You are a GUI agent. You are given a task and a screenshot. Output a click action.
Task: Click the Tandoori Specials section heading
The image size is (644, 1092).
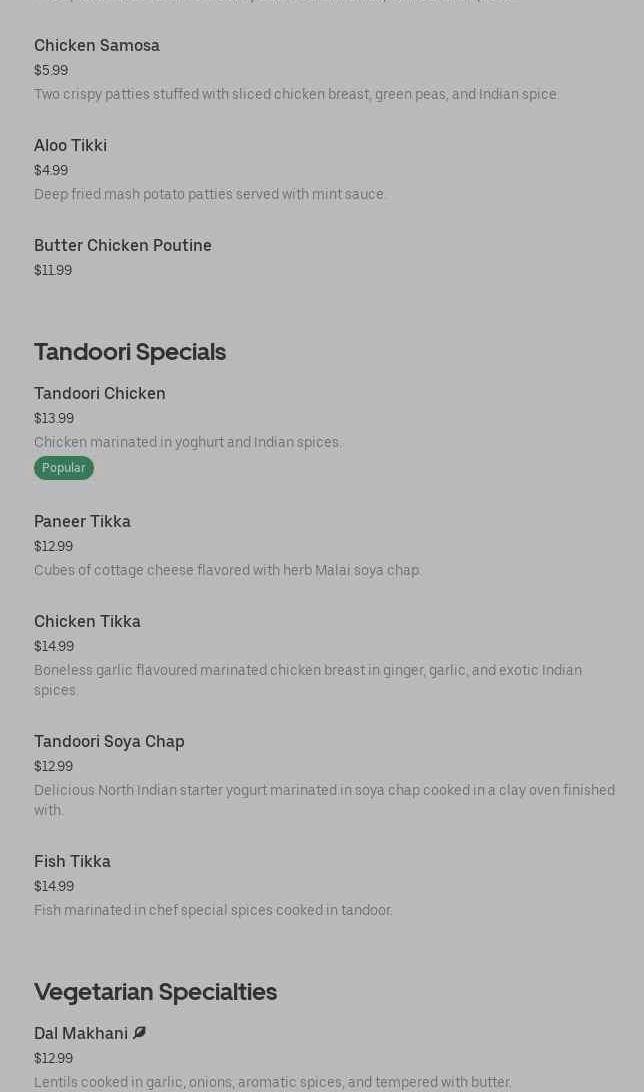point(130,351)
